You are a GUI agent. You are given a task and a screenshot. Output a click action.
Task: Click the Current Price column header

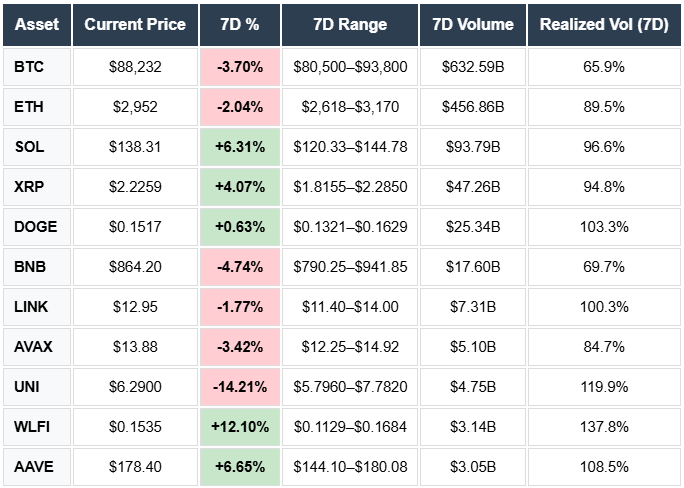[135, 24]
